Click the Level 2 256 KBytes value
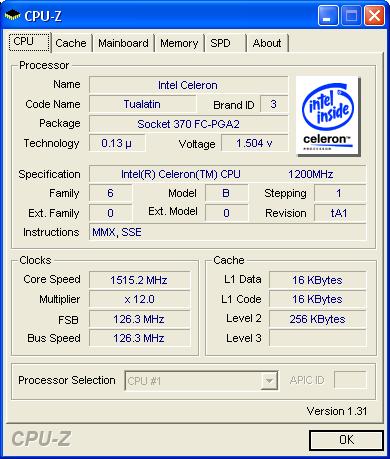 tap(317, 319)
